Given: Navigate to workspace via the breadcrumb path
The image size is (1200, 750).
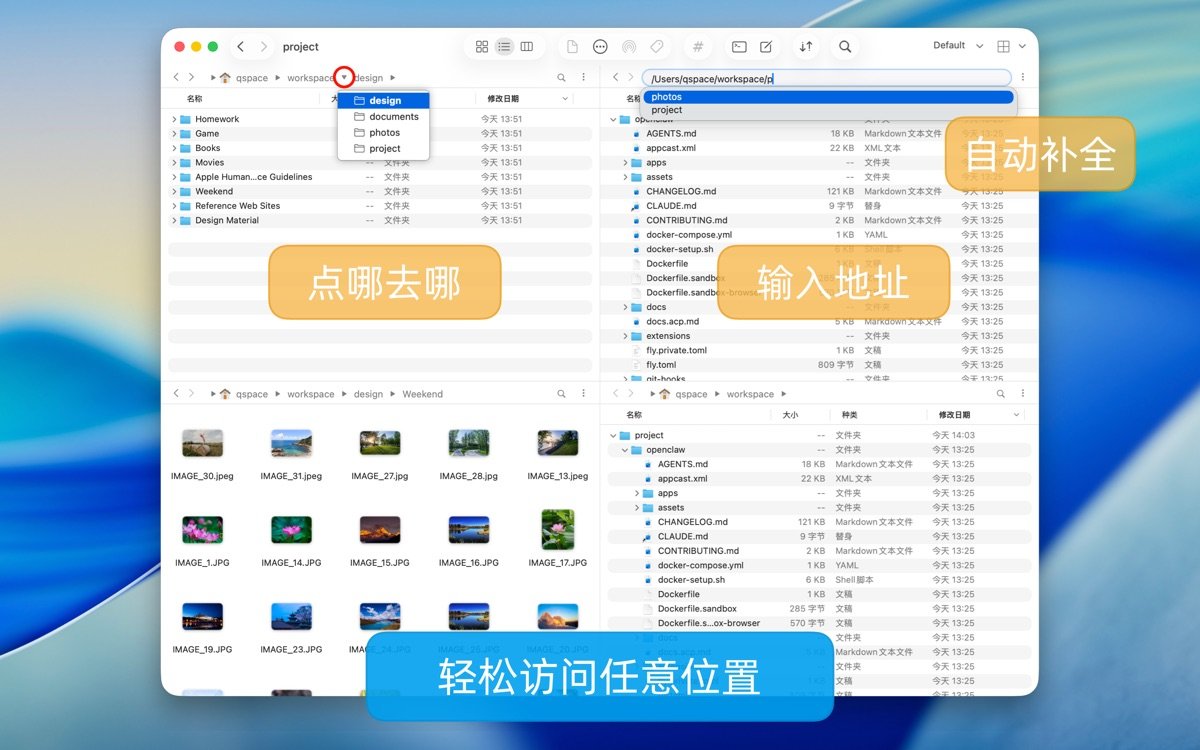Looking at the screenshot, I should tap(310, 77).
